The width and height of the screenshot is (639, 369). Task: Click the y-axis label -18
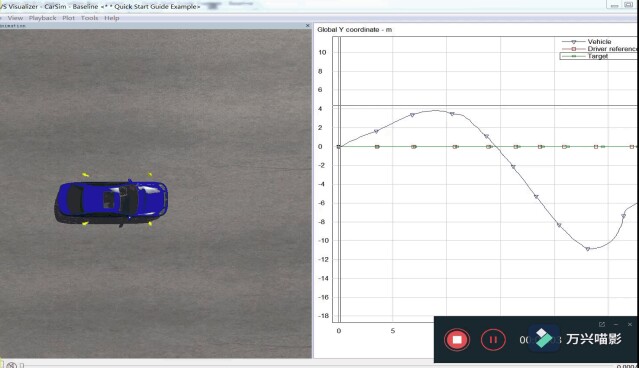tap(323, 316)
